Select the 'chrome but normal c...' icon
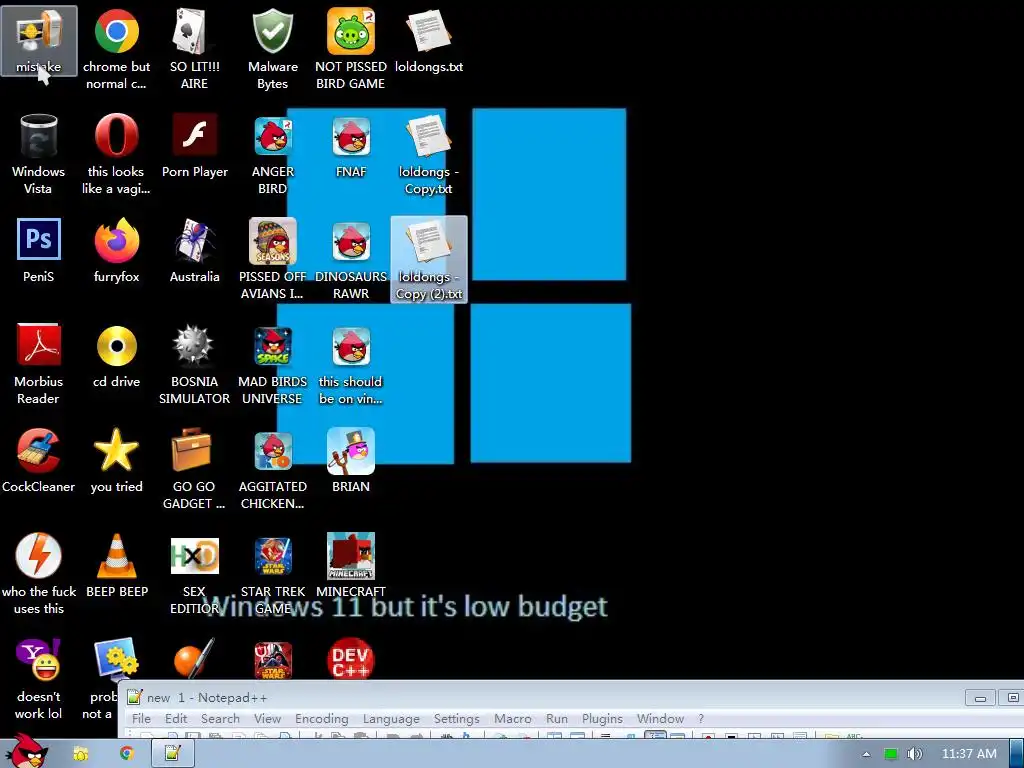Viewport: 1024px width, 768px height. (116, 49)
